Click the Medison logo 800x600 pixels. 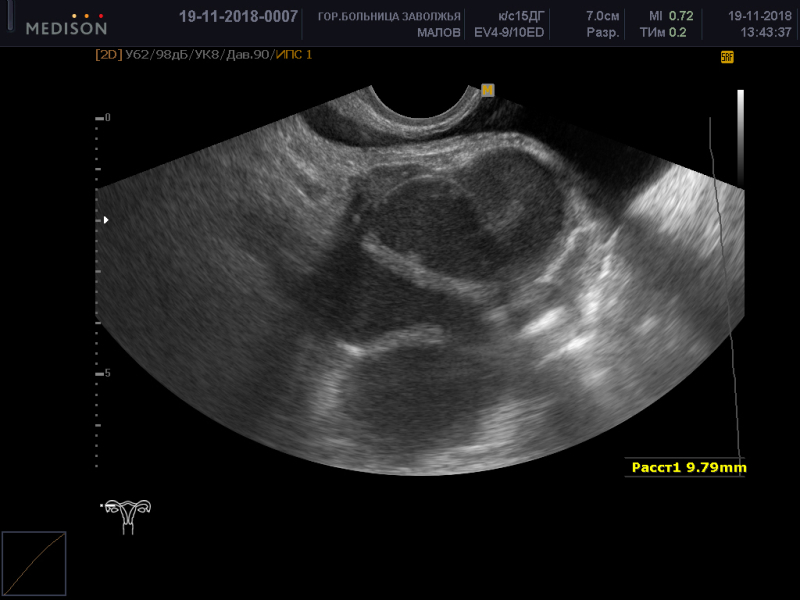coord(66,24)
